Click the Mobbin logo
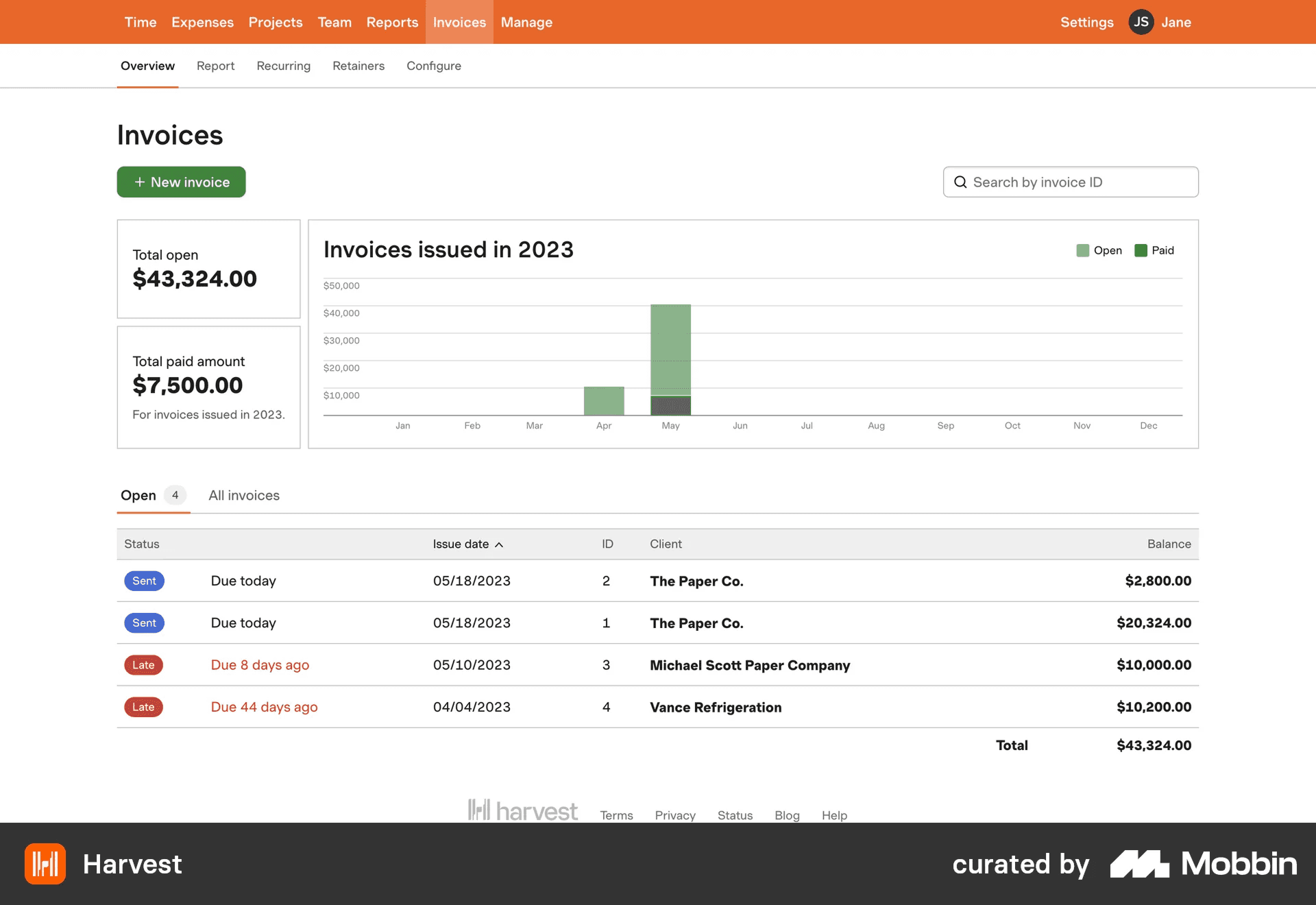This screenshot has height=905, width=1316. (x=1204, y=864)
